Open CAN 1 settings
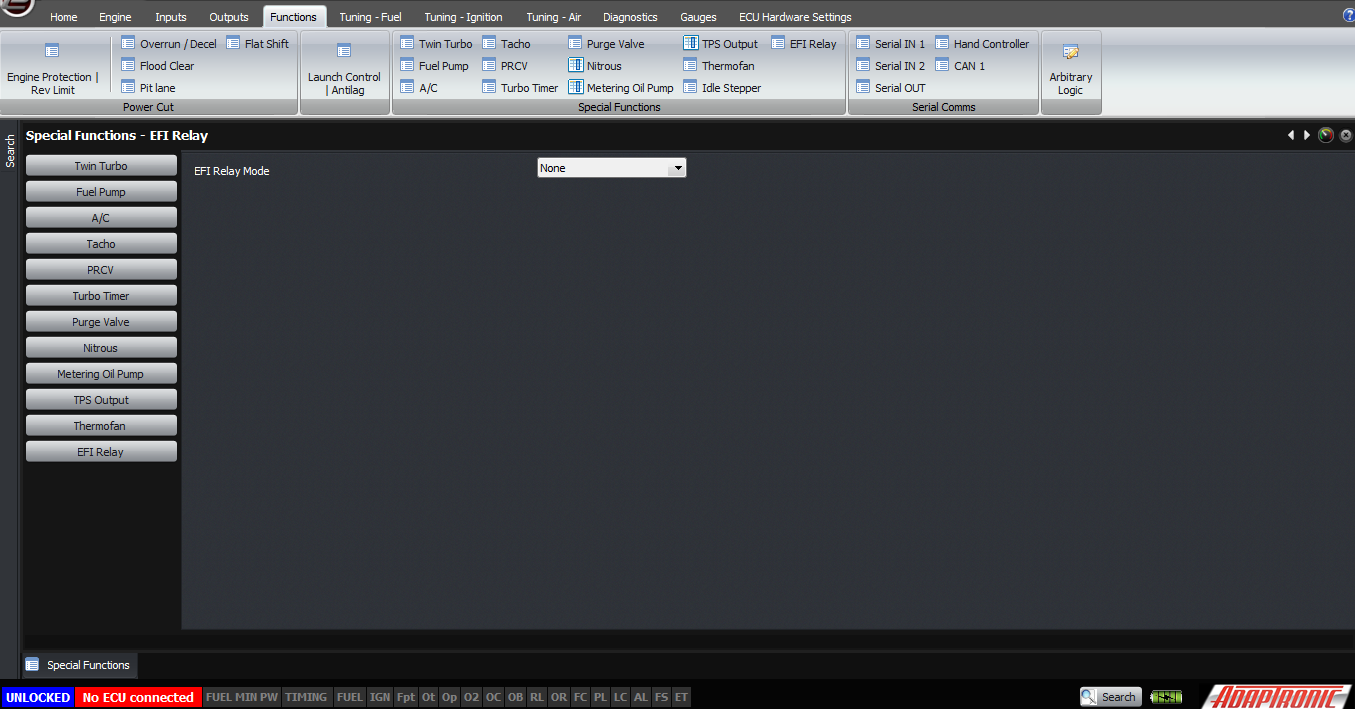 (x=961, y=66)
